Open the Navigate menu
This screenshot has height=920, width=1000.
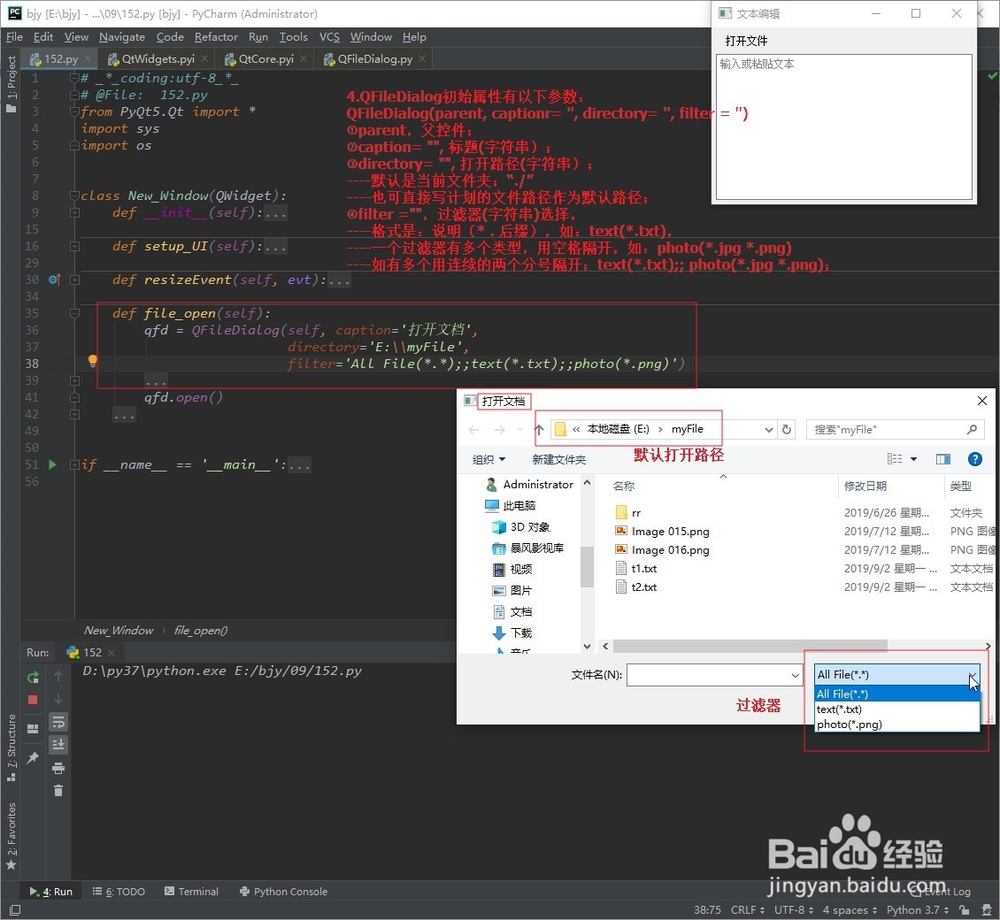122,37
